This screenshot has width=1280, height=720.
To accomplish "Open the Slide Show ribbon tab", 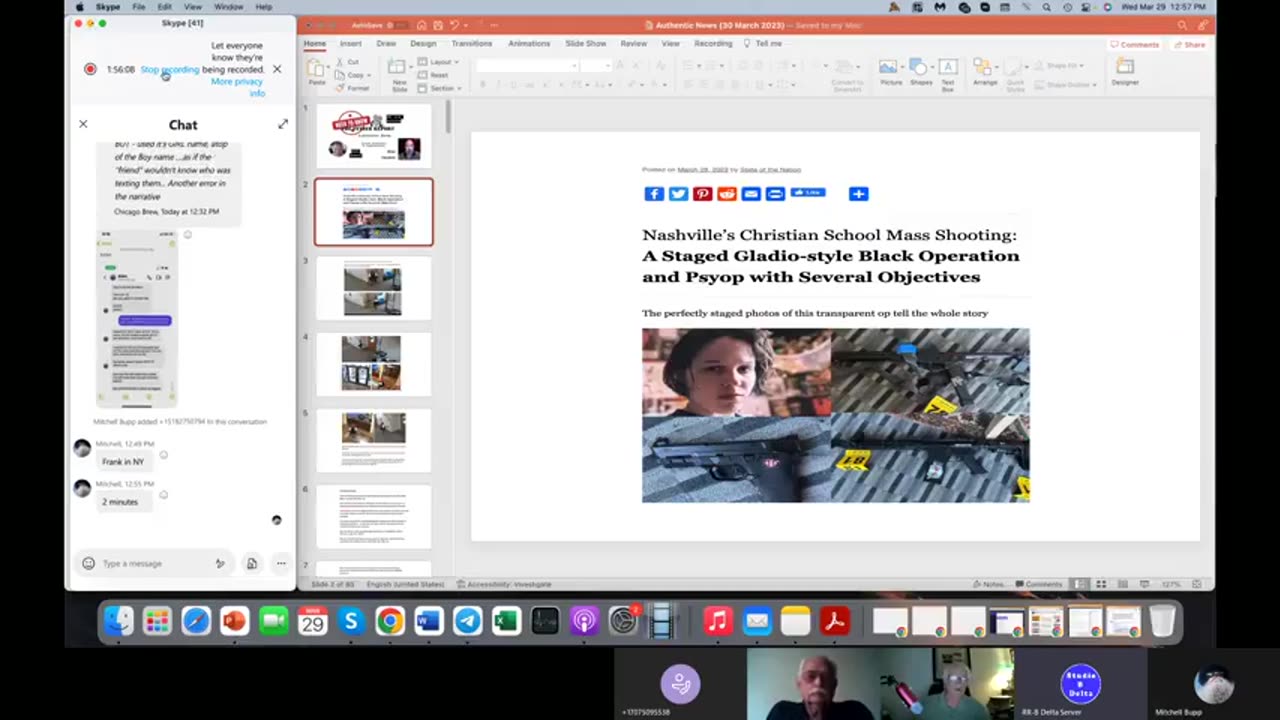I will tap(586, 44).
